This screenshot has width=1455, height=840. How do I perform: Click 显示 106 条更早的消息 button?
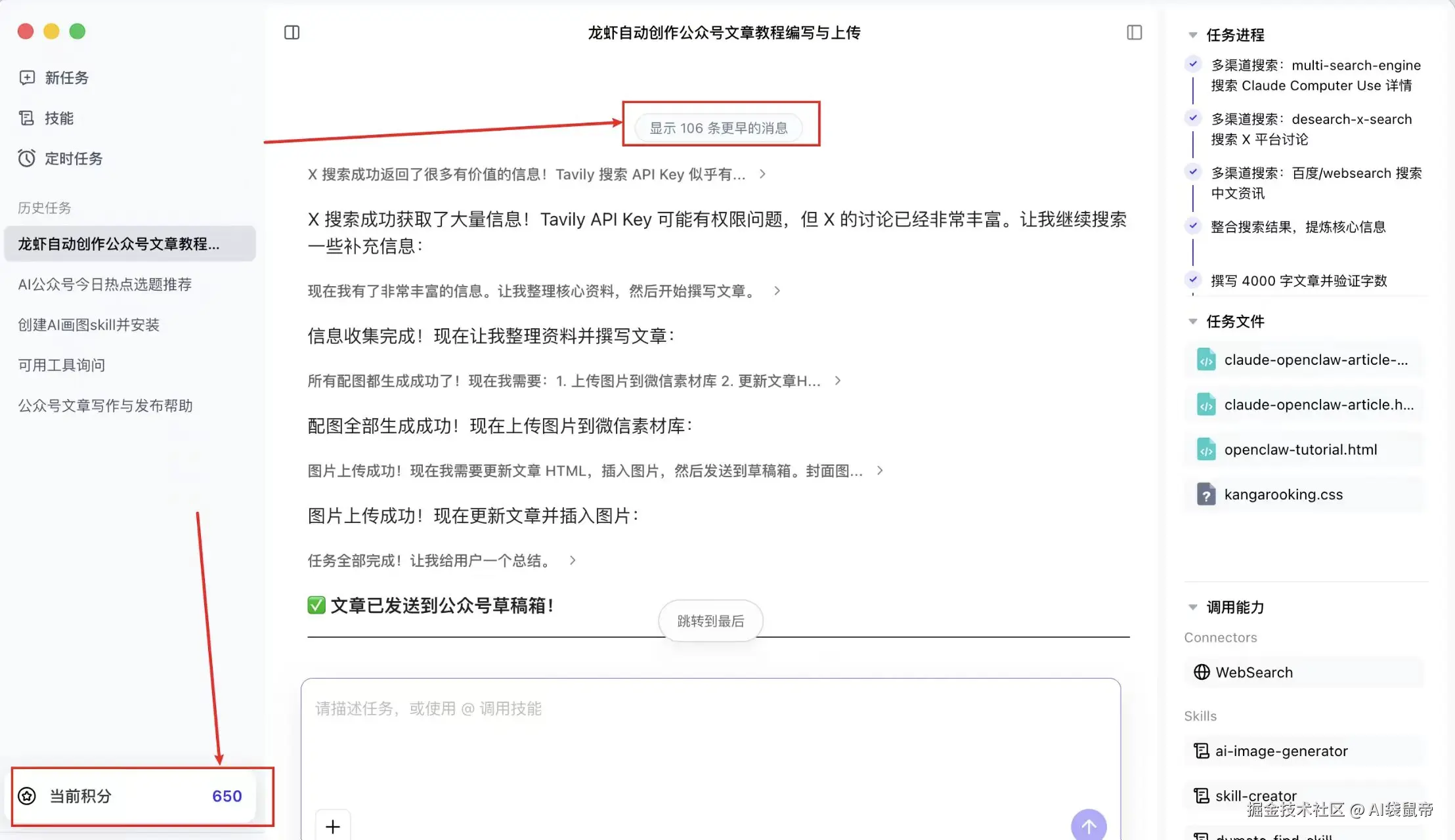coord(718,128)
